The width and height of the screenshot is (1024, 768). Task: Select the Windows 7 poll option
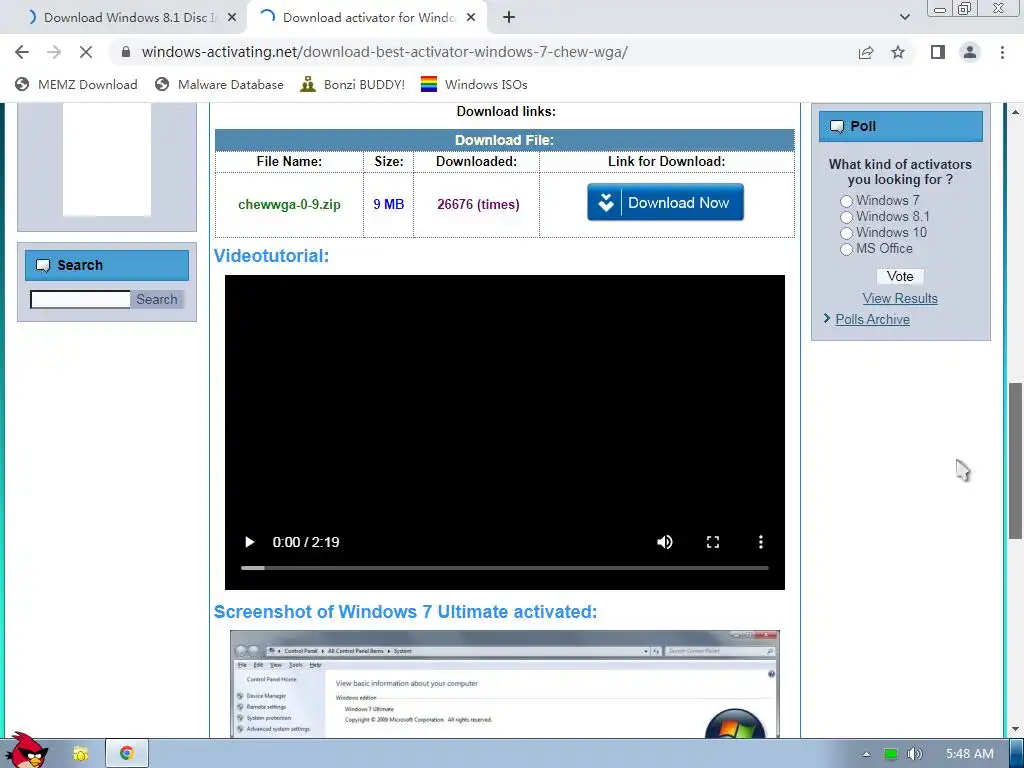[846, 201]
